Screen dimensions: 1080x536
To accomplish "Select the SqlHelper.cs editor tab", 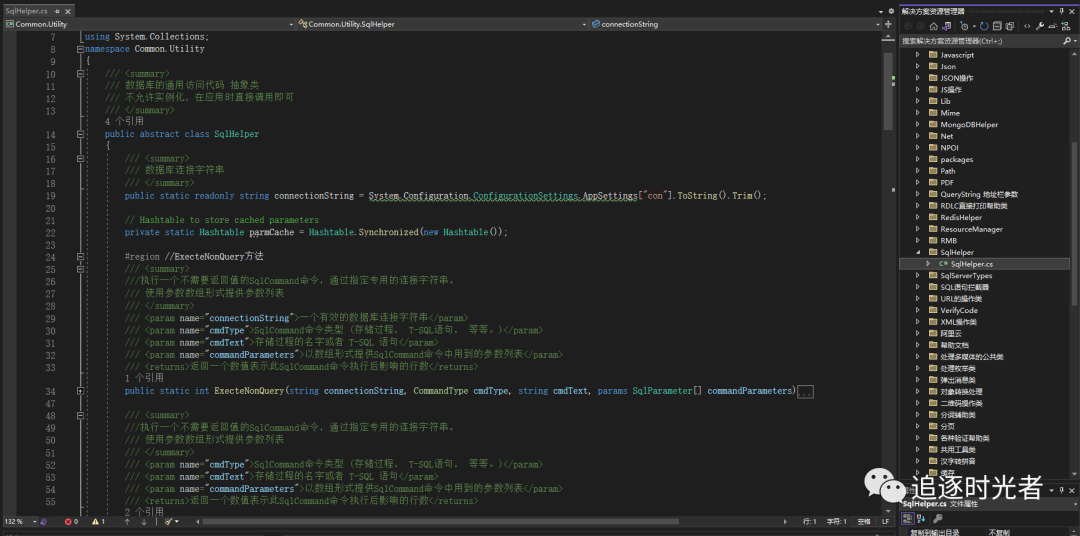I will pos(26,10).
